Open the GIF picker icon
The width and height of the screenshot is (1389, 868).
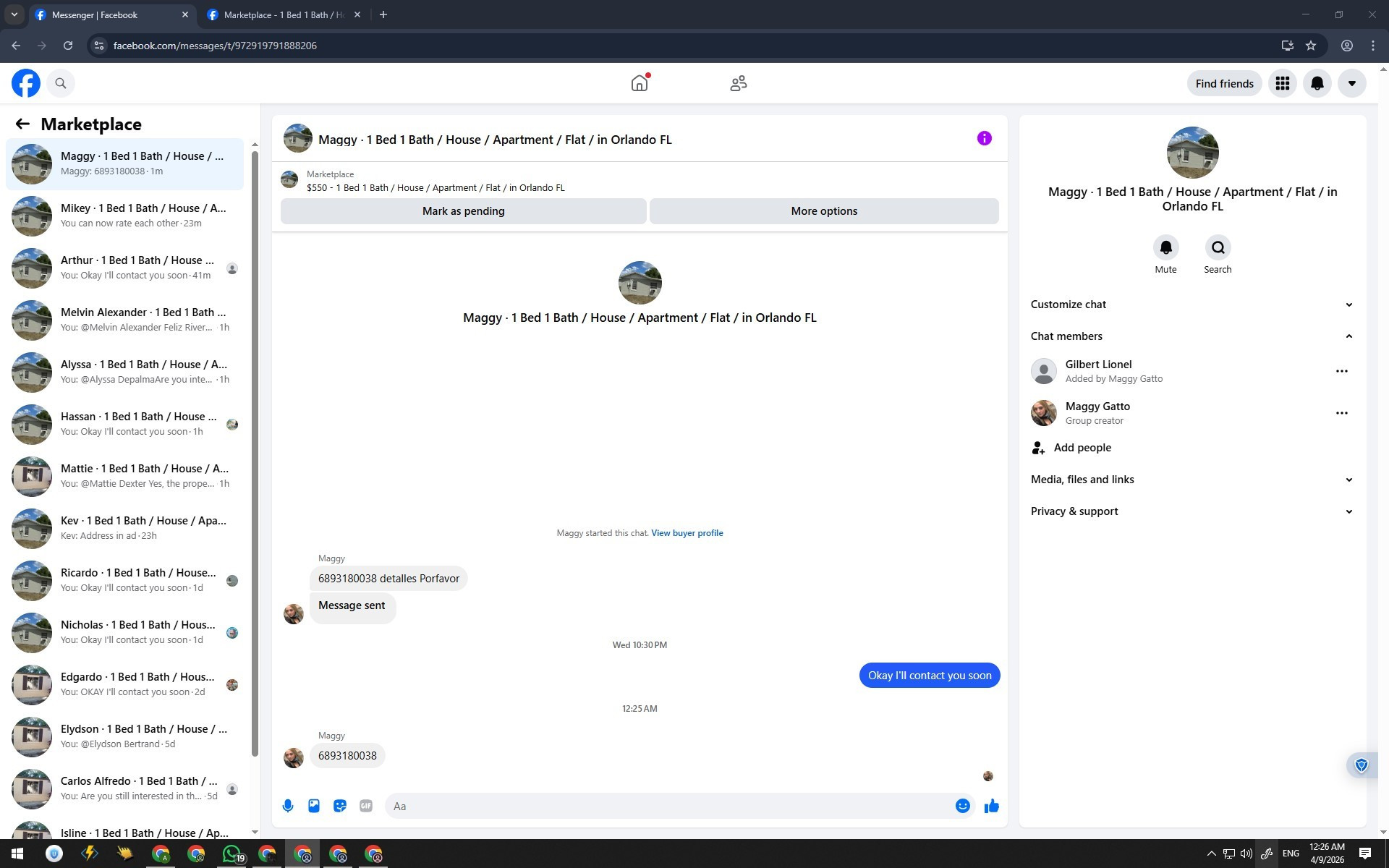click(366, 806)
